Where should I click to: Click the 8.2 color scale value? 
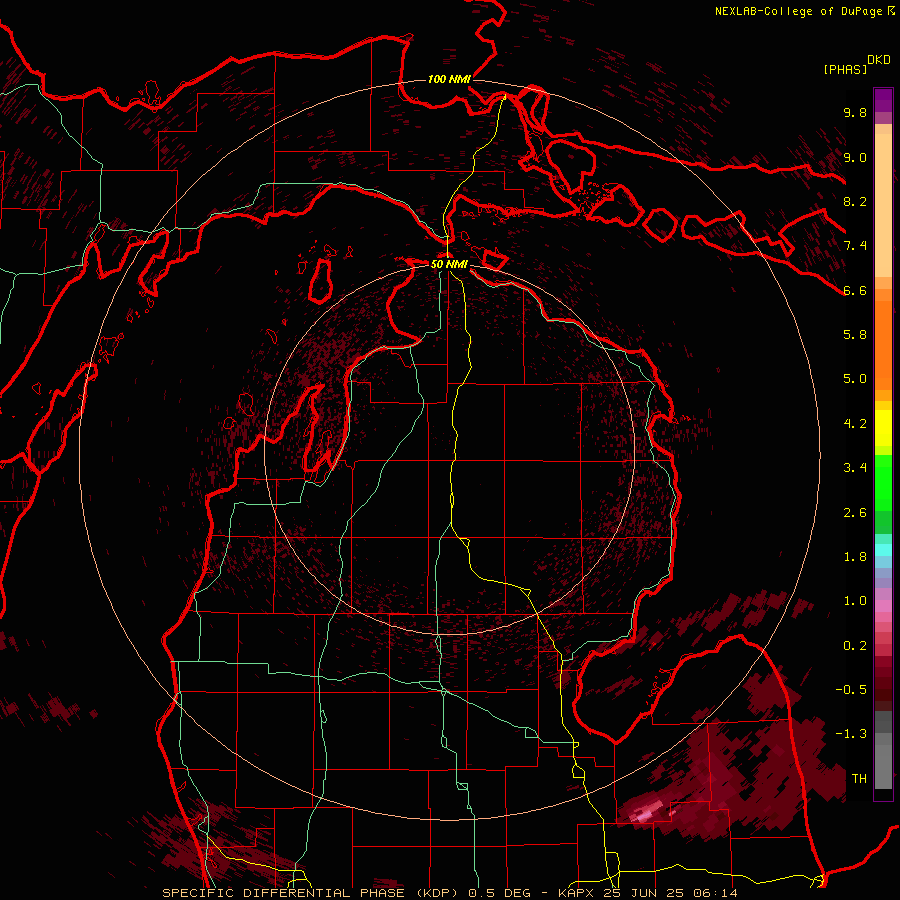(x=855, y=201)
